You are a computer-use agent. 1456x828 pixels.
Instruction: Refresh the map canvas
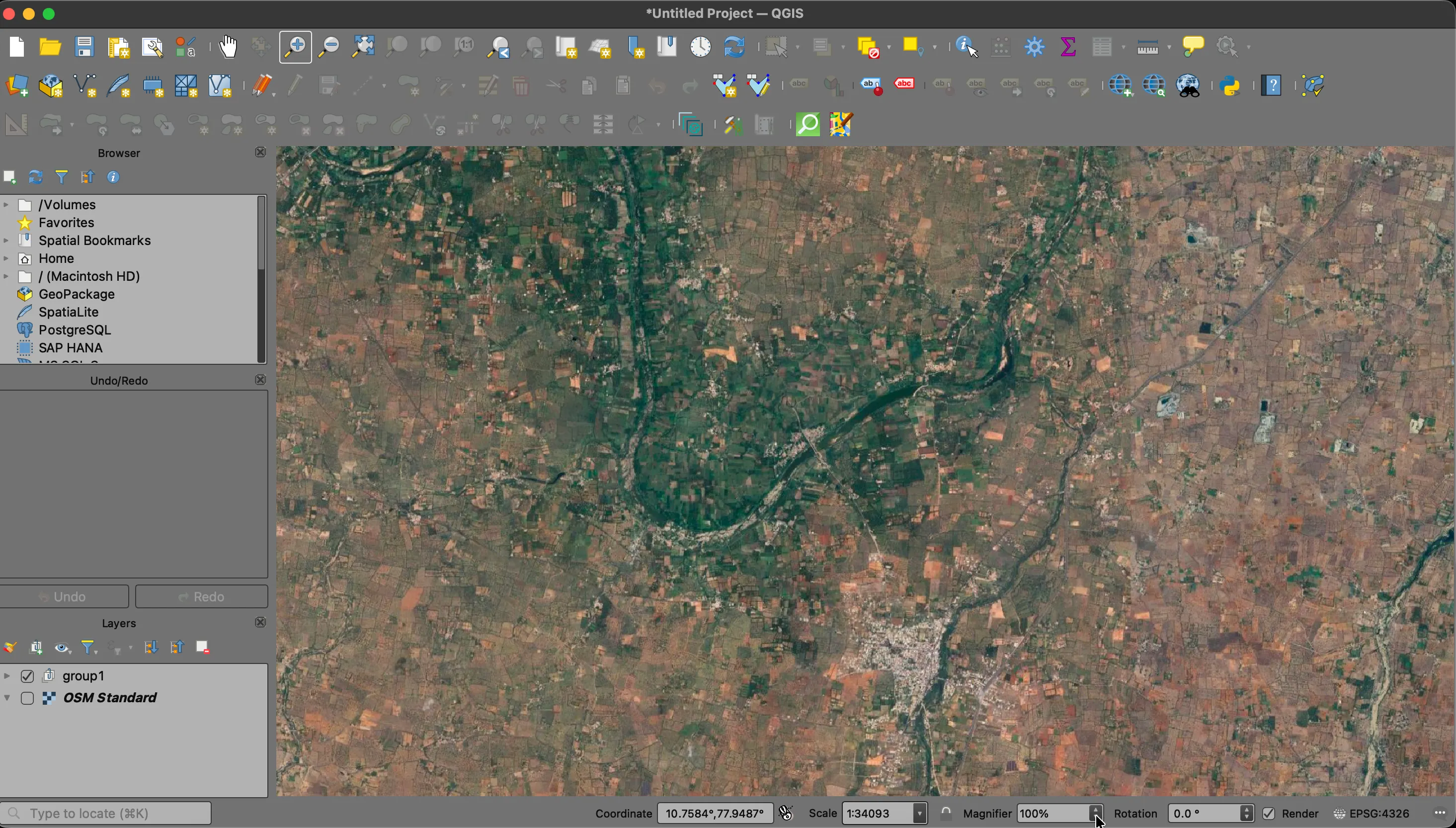(x=733, y=47)
